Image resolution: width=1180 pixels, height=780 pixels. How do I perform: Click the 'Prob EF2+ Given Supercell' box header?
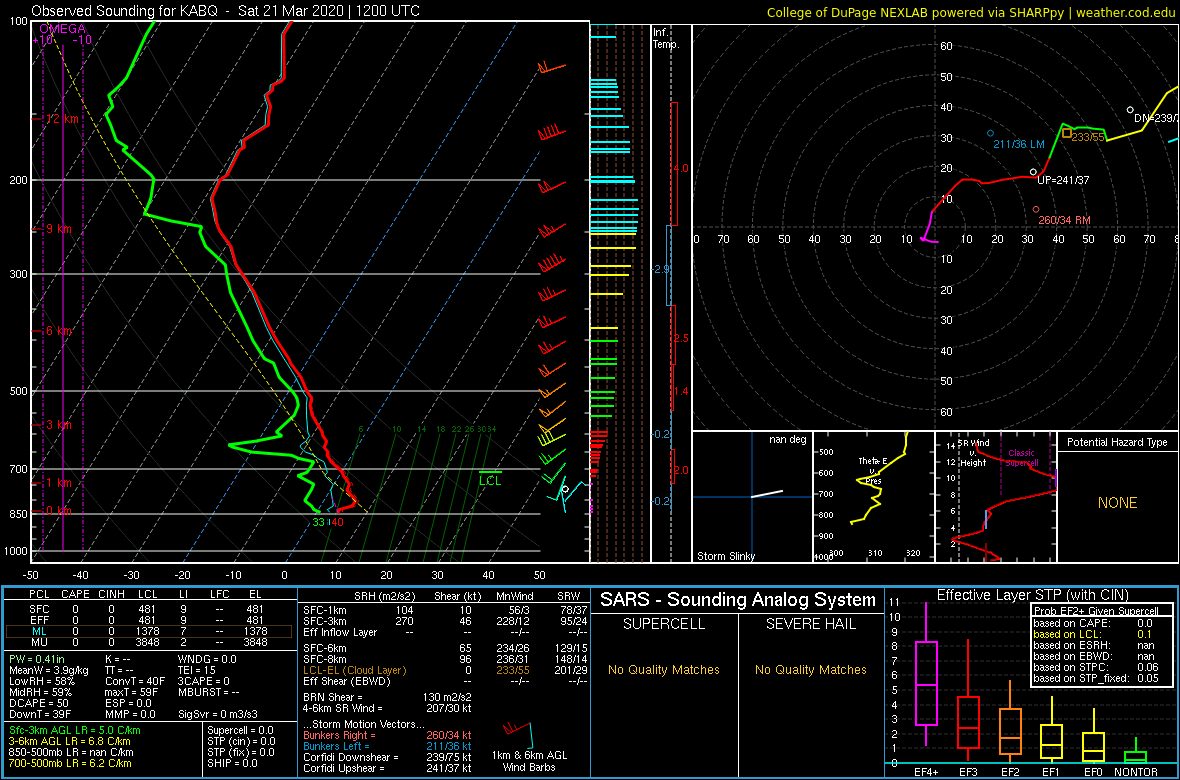1096,611
